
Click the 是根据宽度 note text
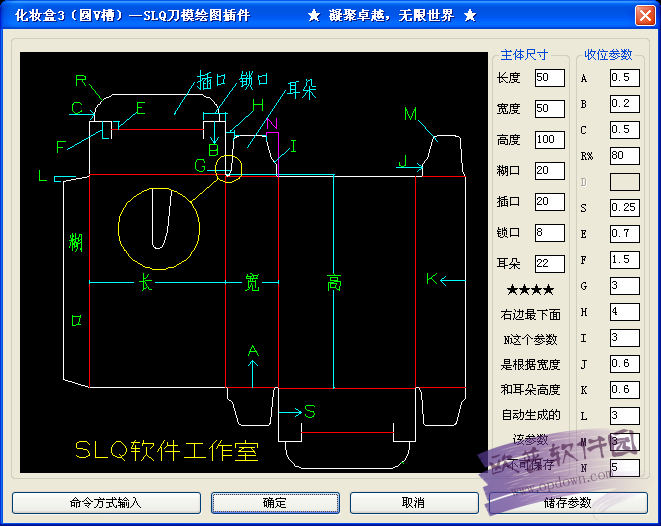[530, 365]
